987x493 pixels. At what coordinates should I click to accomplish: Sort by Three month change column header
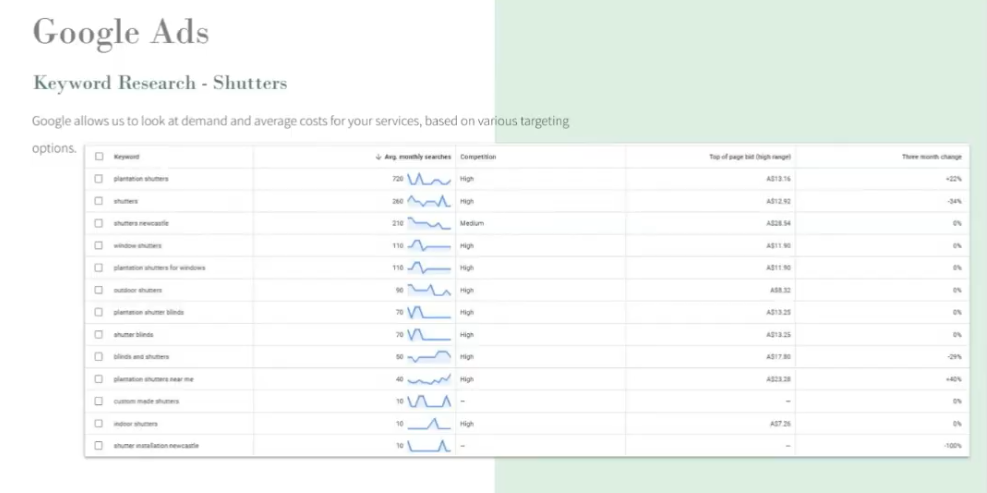pyautogui.click(x=932, y=157)
